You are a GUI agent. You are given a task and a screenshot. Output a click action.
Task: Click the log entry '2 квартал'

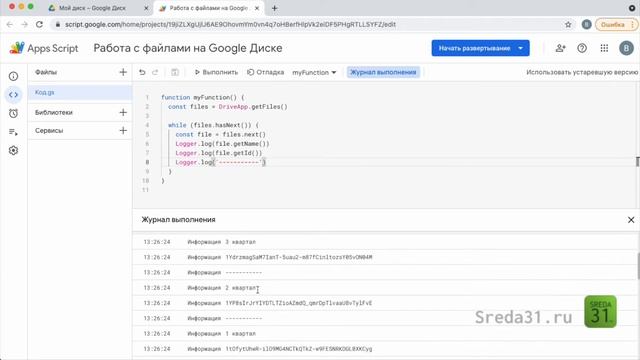pyautogui.click(x=241, y=288)
